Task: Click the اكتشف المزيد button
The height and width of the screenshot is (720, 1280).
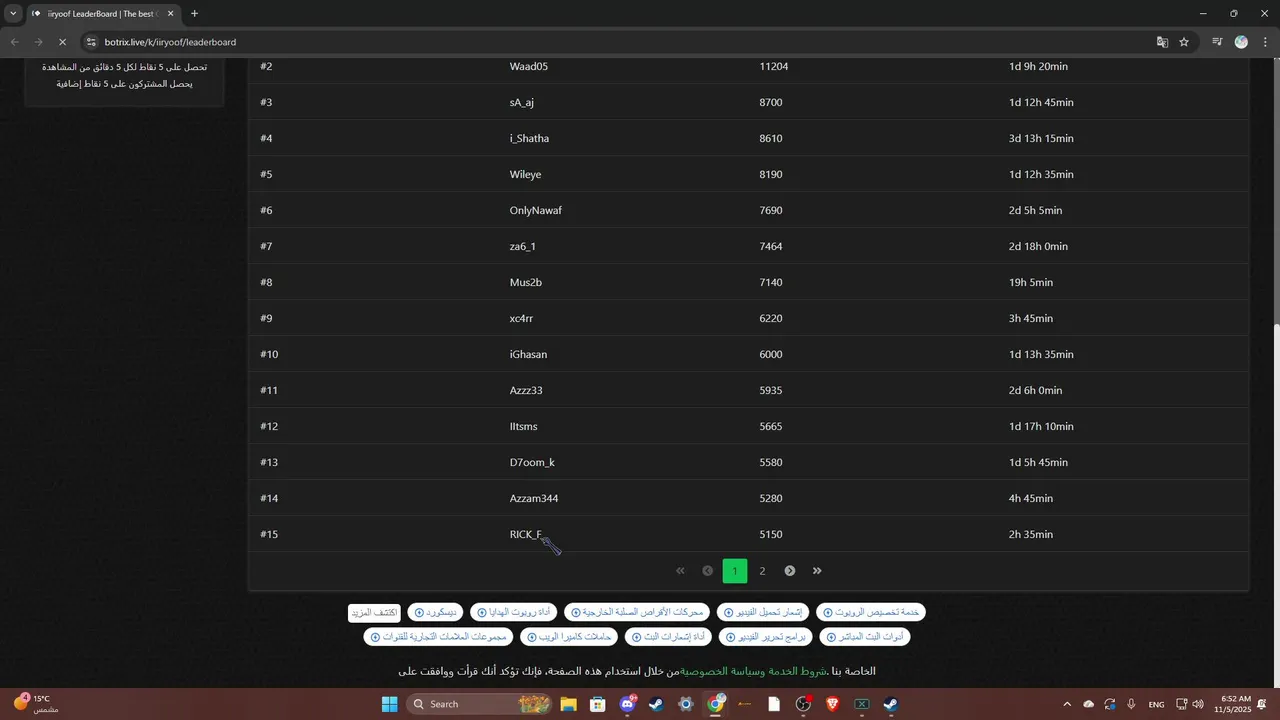Action: (374, 612)
